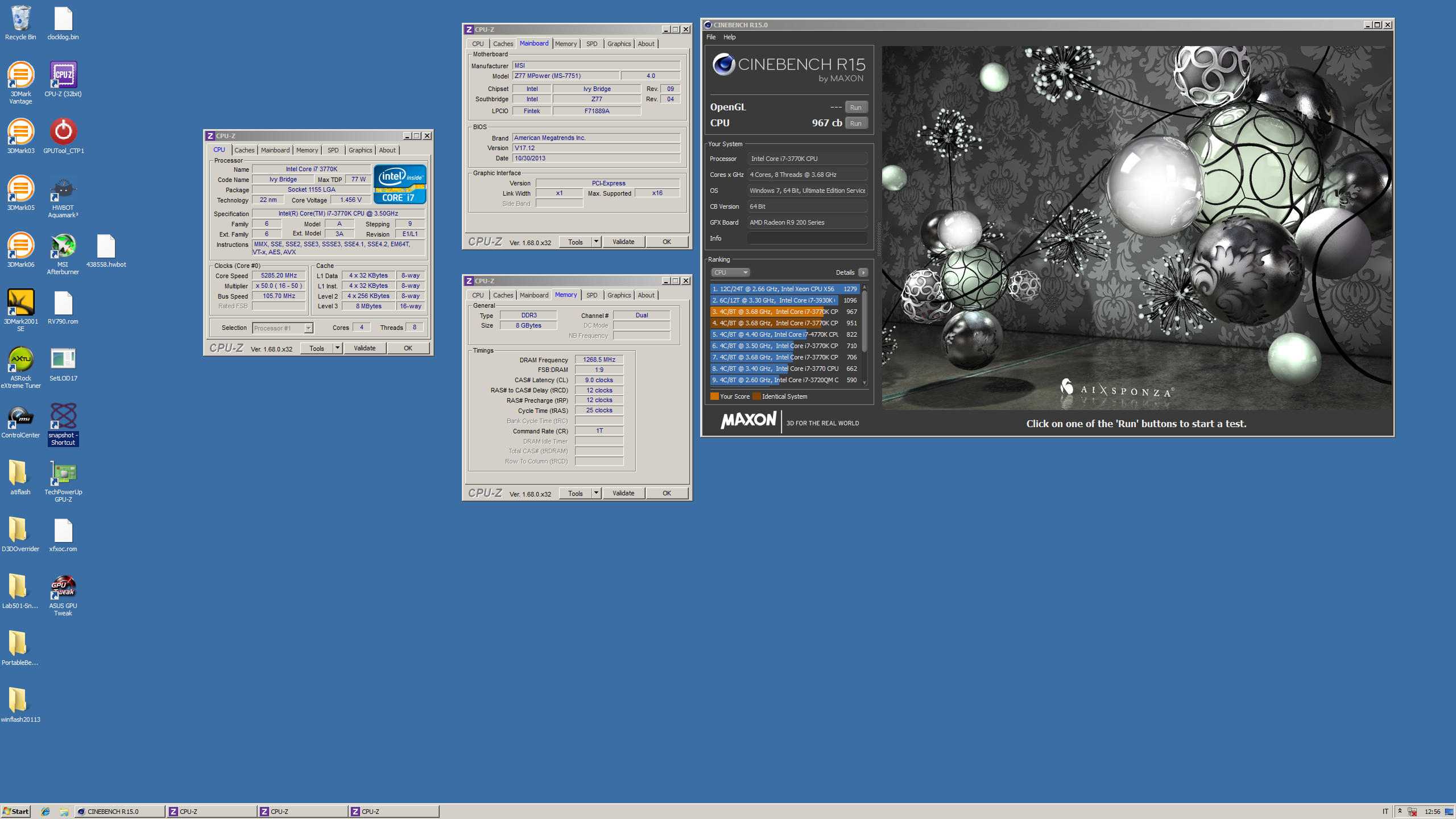Image resolution: width=1456 pixels, height=819 pixels.
Task: Click the Cinebench Info input field
Action: (808, 238)
